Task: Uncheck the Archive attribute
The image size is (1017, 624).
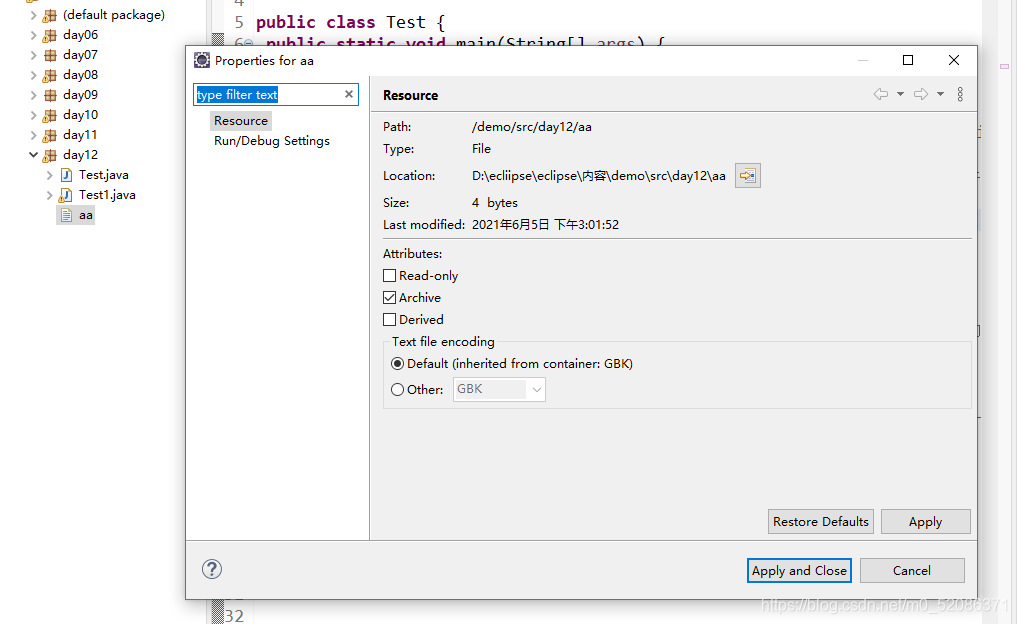Action: click(x=390, y=297)
